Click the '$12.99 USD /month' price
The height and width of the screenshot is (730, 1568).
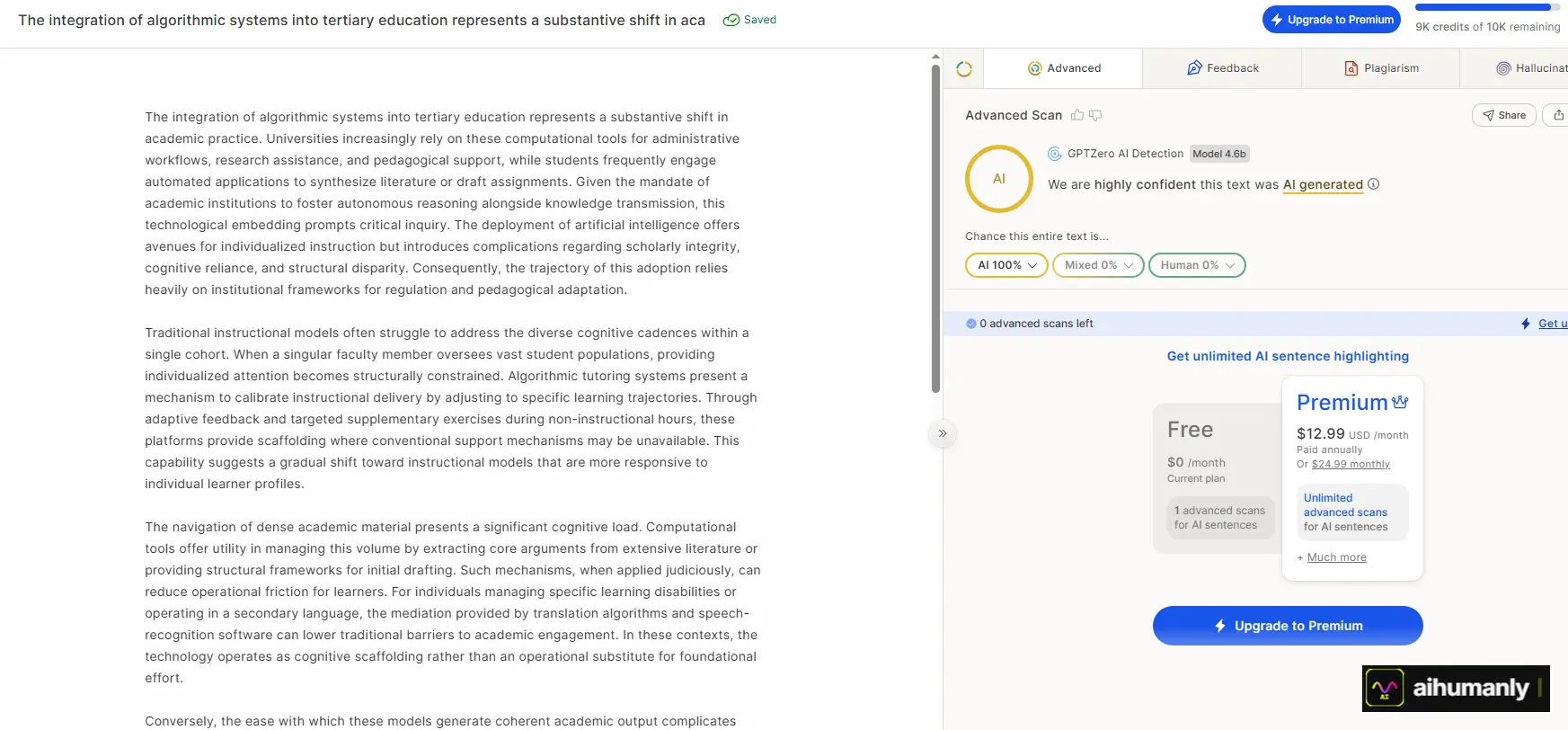click(1352, 434)
